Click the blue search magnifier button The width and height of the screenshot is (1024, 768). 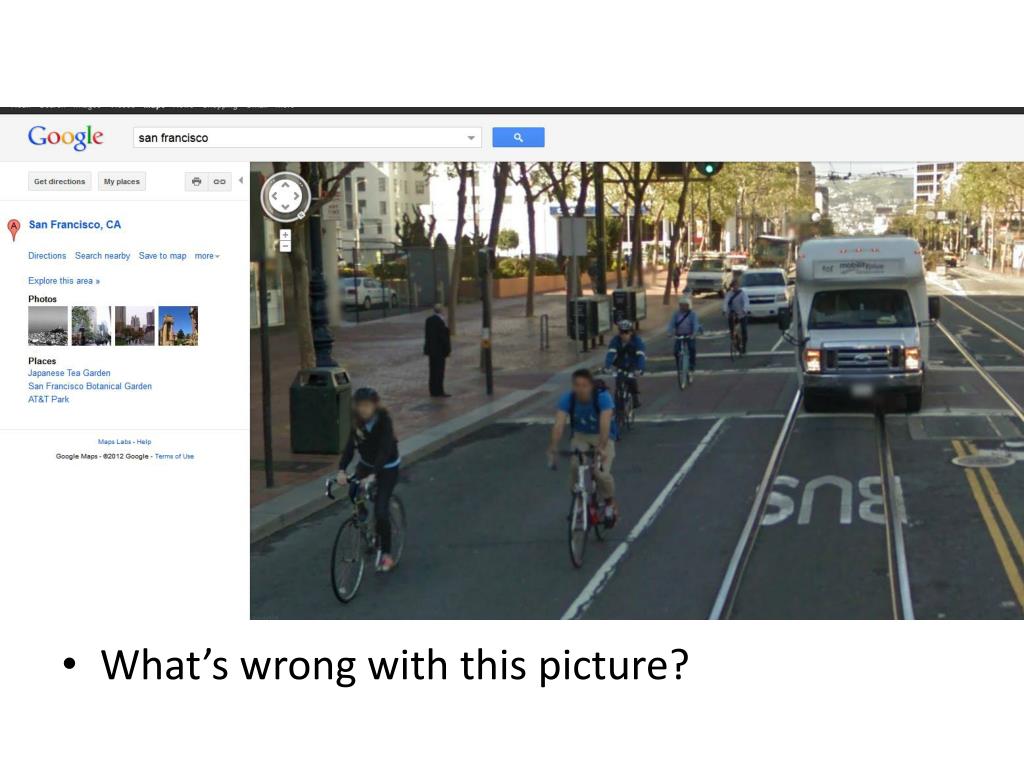click(x=518, y=137)
